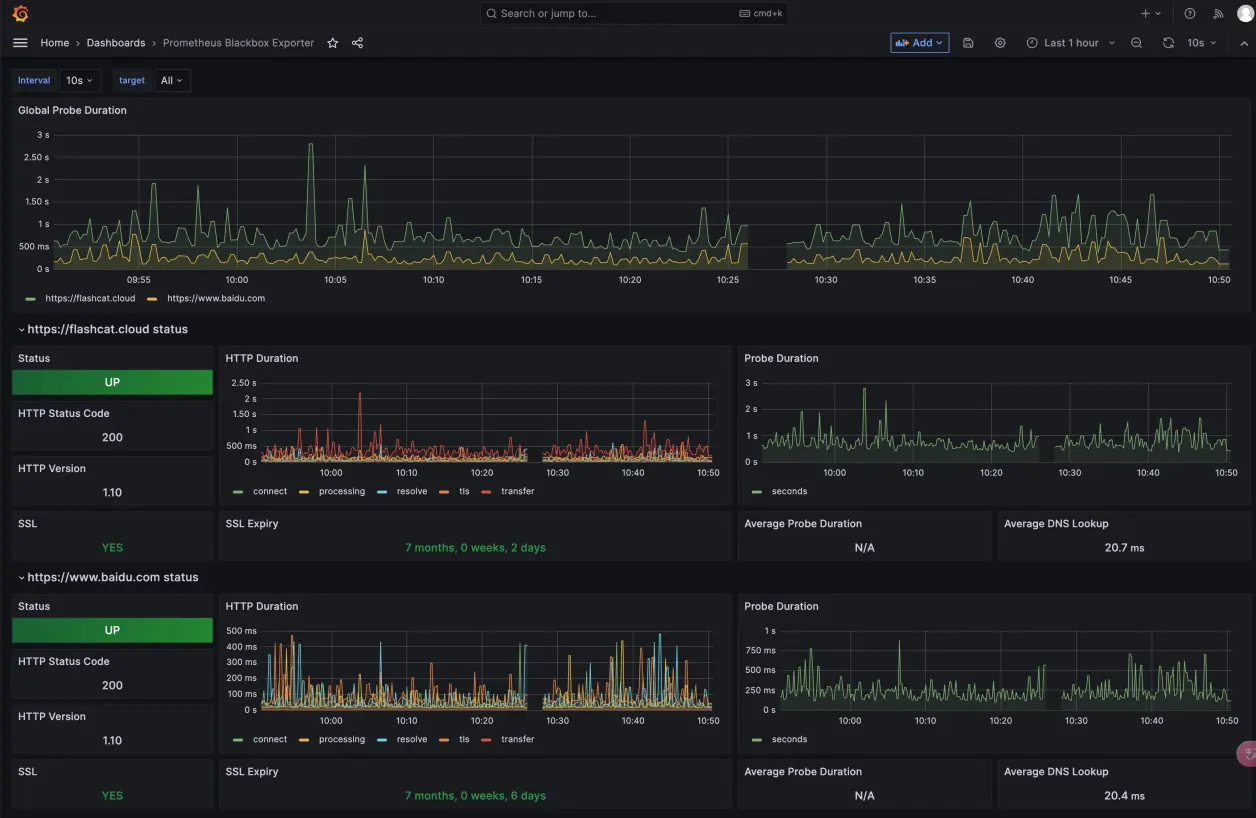Click the 7 months, 0 weeks, 2 days value
1256x818 pixels.
(475, 547)
